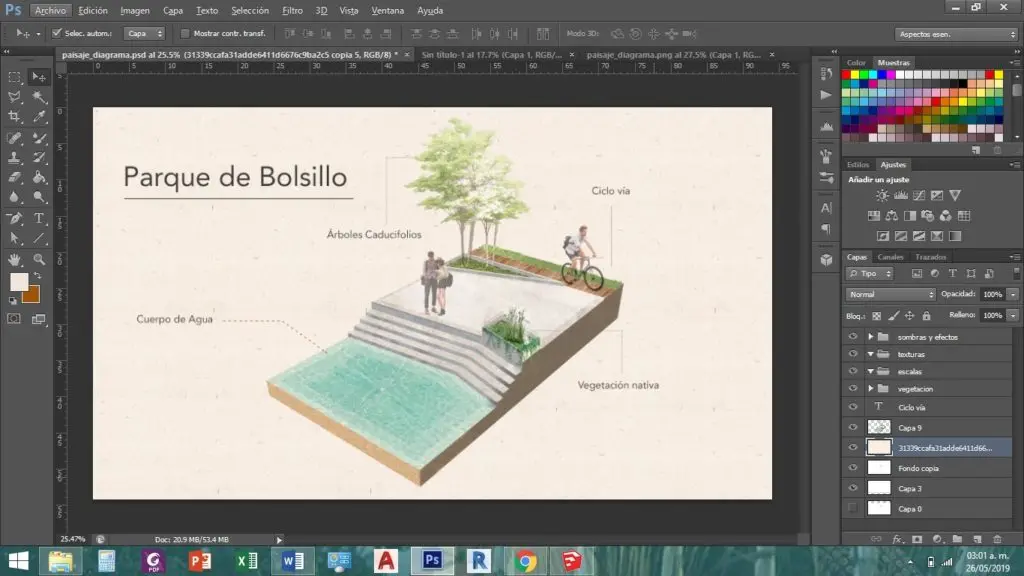This screenshot has width=1024, height=576.
Task: Switch to the Canales tab
Action: (891, 257)
